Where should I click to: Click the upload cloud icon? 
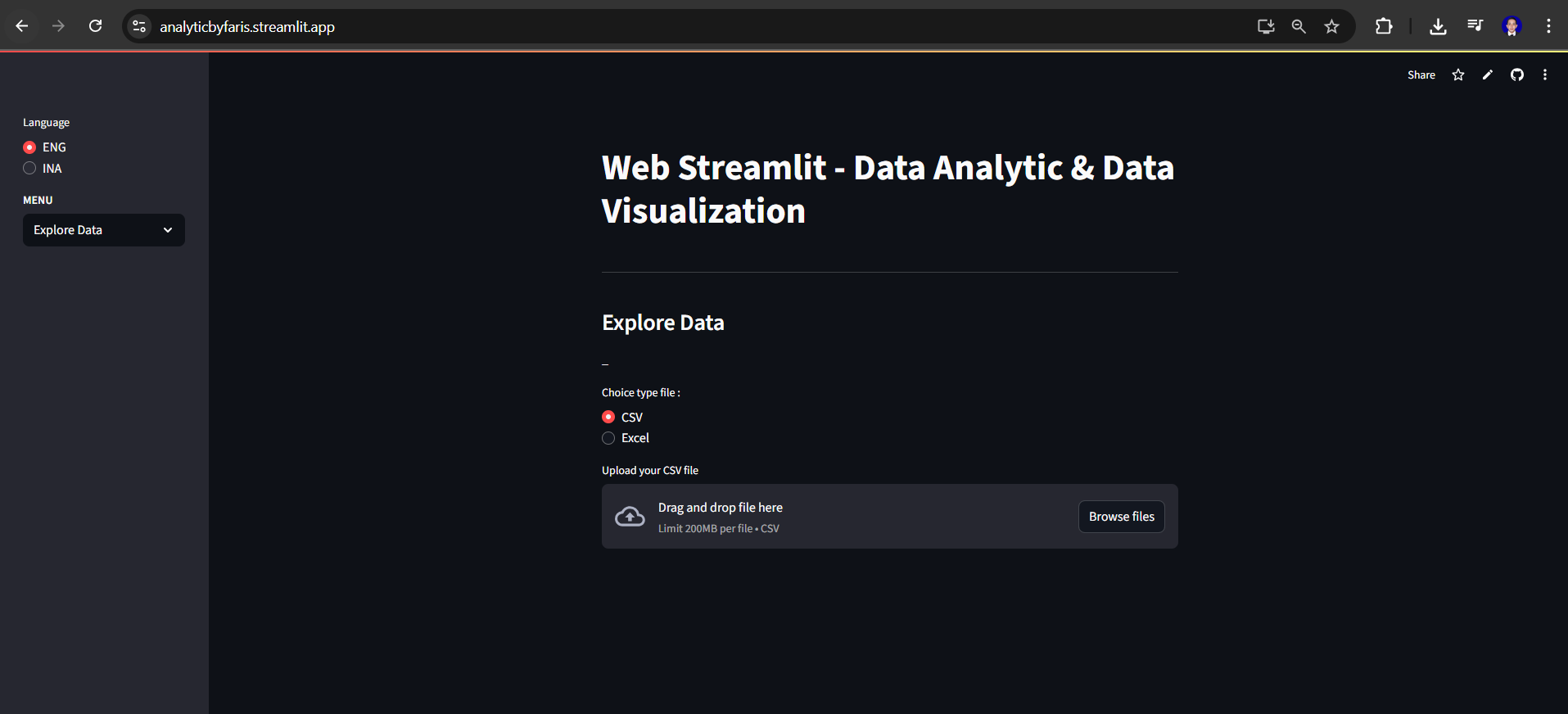coord(630,517)
